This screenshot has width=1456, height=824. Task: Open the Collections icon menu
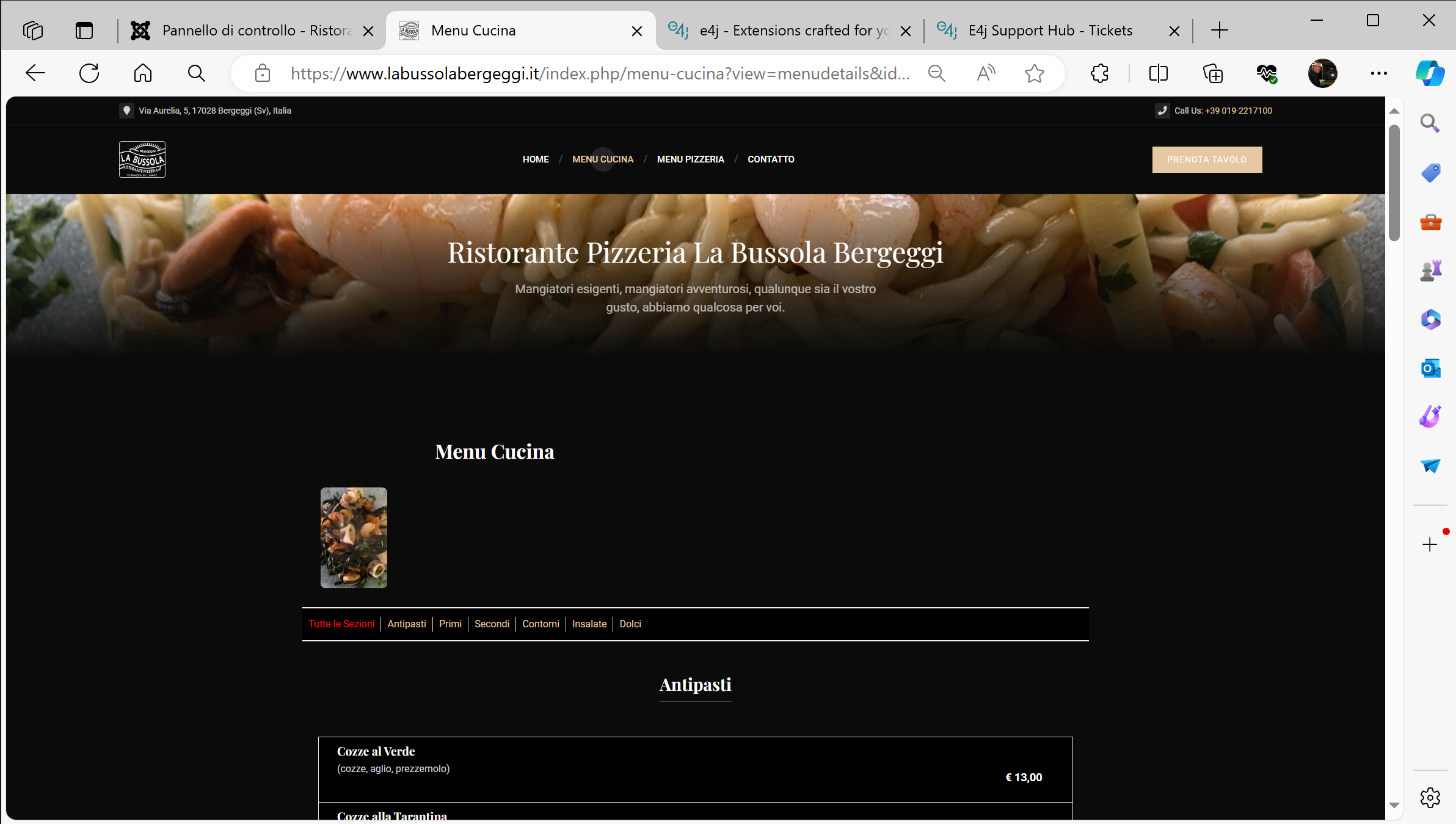(1212, 73)
